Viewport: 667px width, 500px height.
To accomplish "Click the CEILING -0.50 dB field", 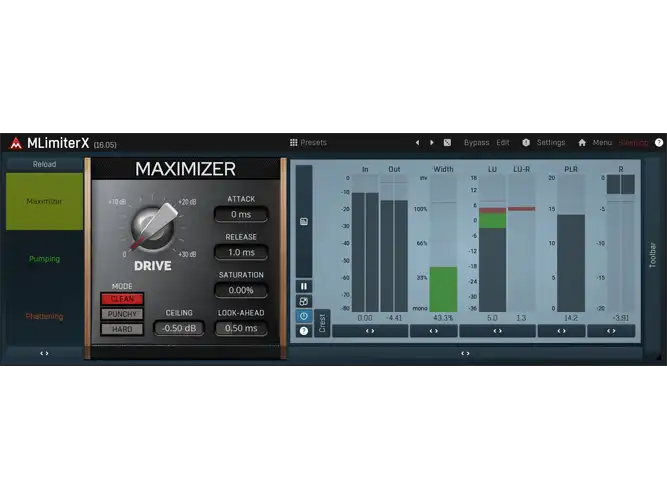I will [179, 328].
